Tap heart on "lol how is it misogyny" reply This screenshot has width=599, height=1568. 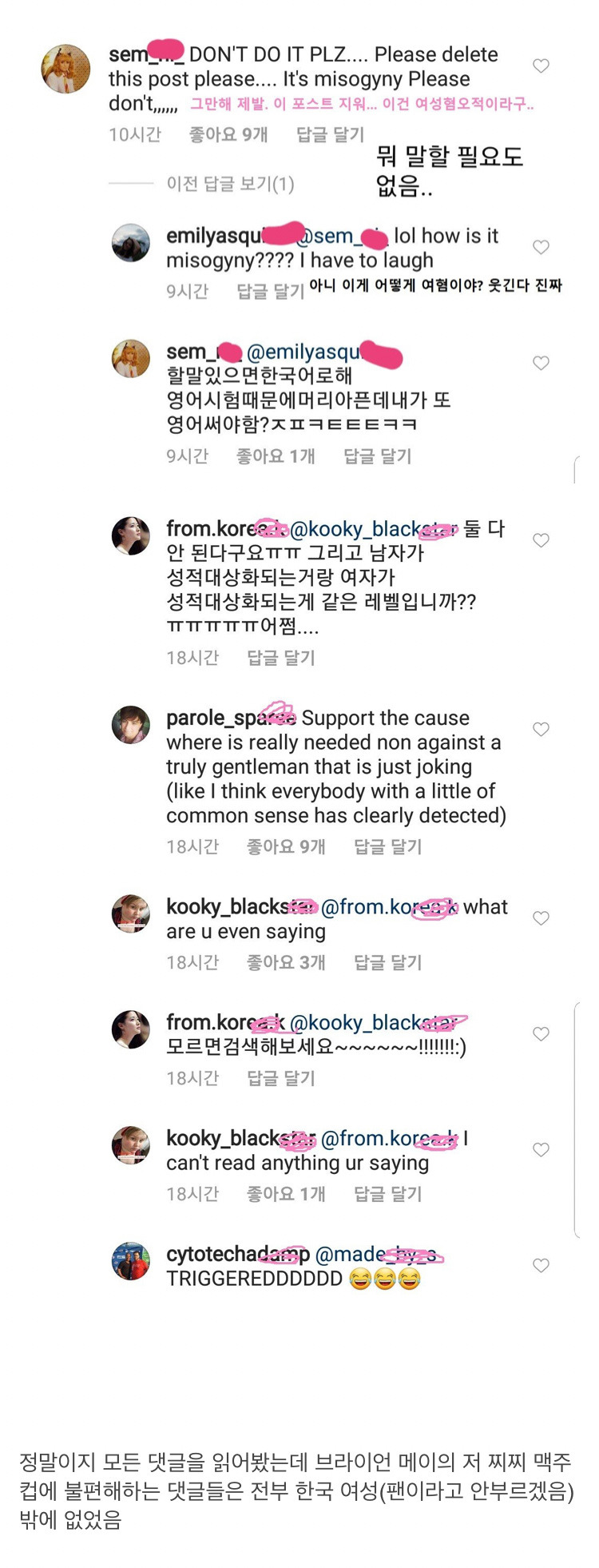point(541,248)
